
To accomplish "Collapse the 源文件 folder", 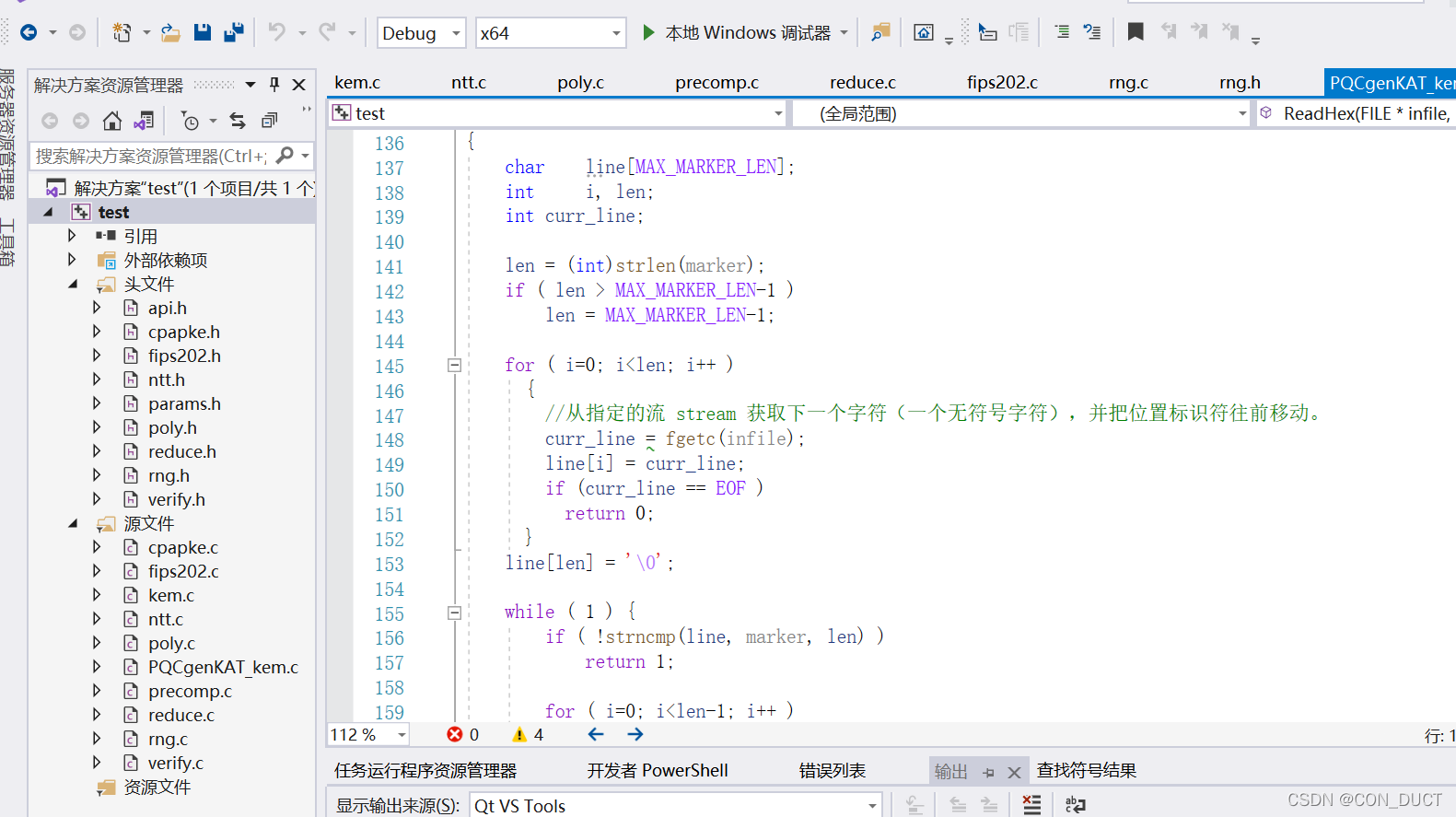I will [x=73, y=524].
